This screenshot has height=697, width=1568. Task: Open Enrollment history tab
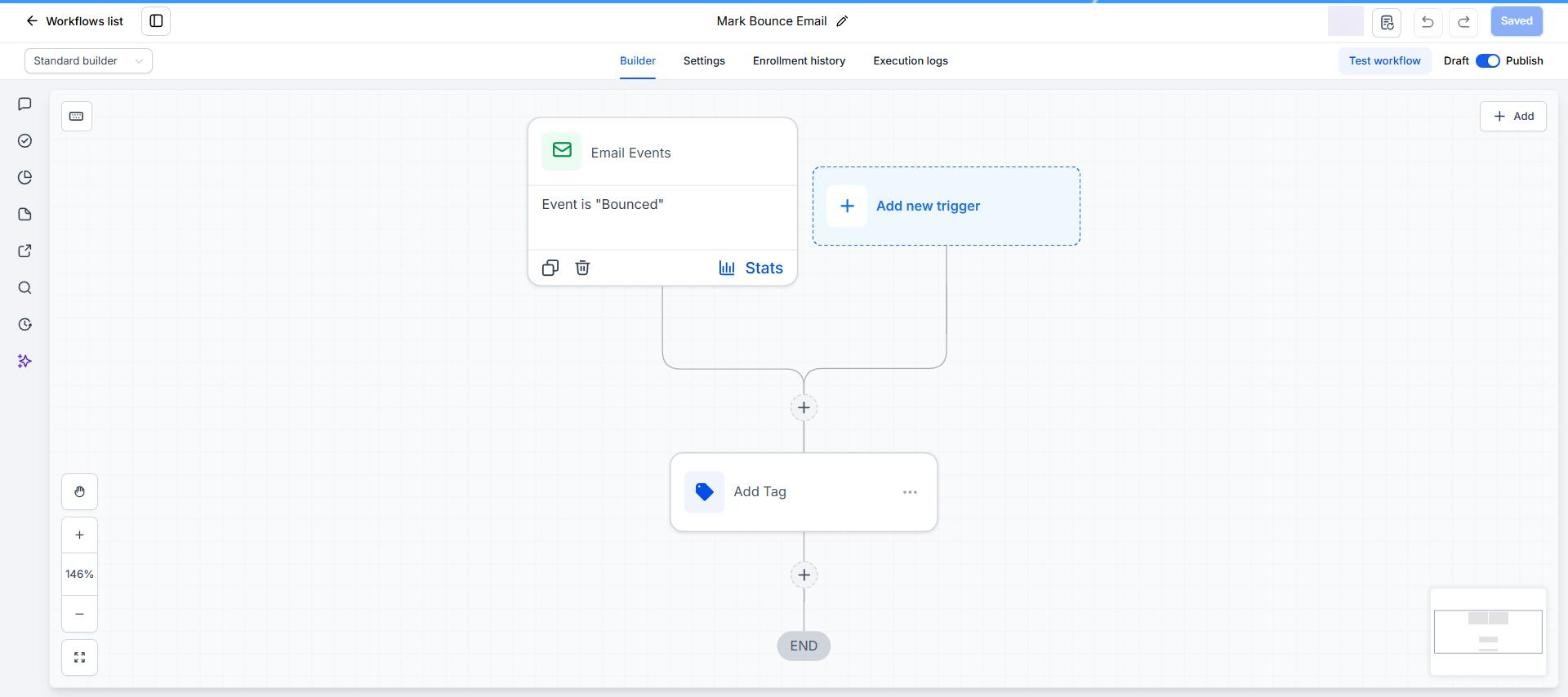coord(799,61)
